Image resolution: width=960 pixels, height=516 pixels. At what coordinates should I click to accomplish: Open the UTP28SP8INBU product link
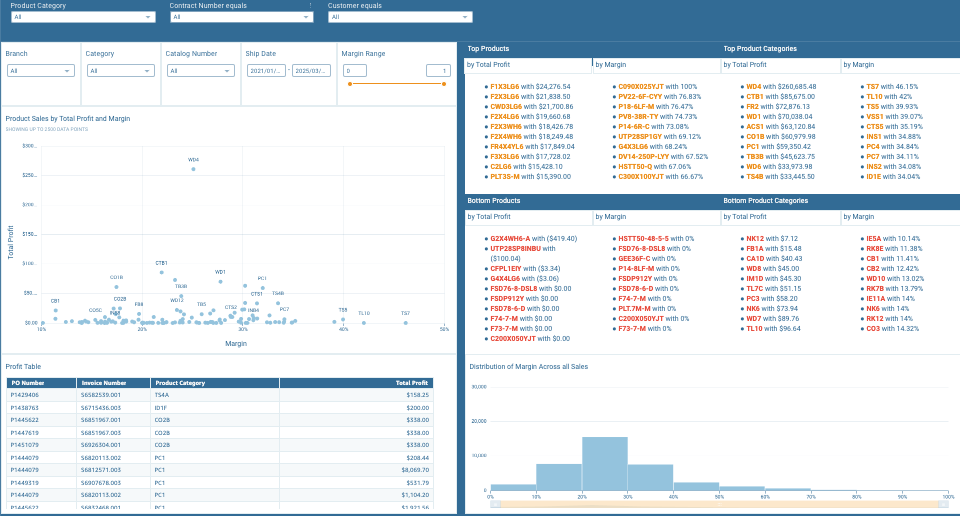point(516,249)
